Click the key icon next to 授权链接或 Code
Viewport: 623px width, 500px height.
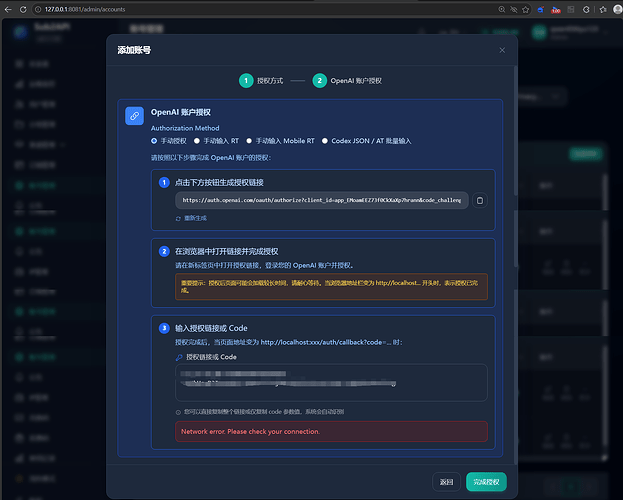[179, 357]
